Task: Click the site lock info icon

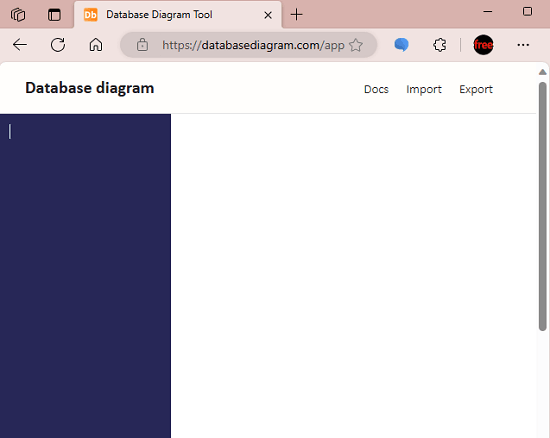Action: [142, 45]
